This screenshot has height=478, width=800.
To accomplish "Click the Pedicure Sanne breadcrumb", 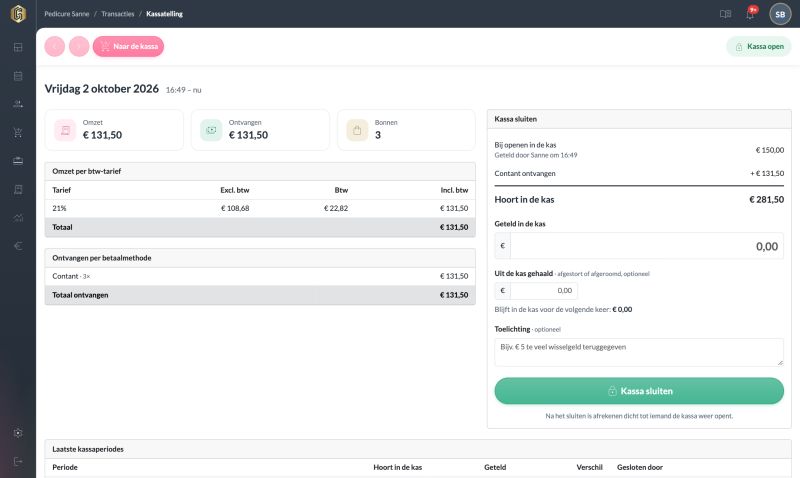I will 66,14.
